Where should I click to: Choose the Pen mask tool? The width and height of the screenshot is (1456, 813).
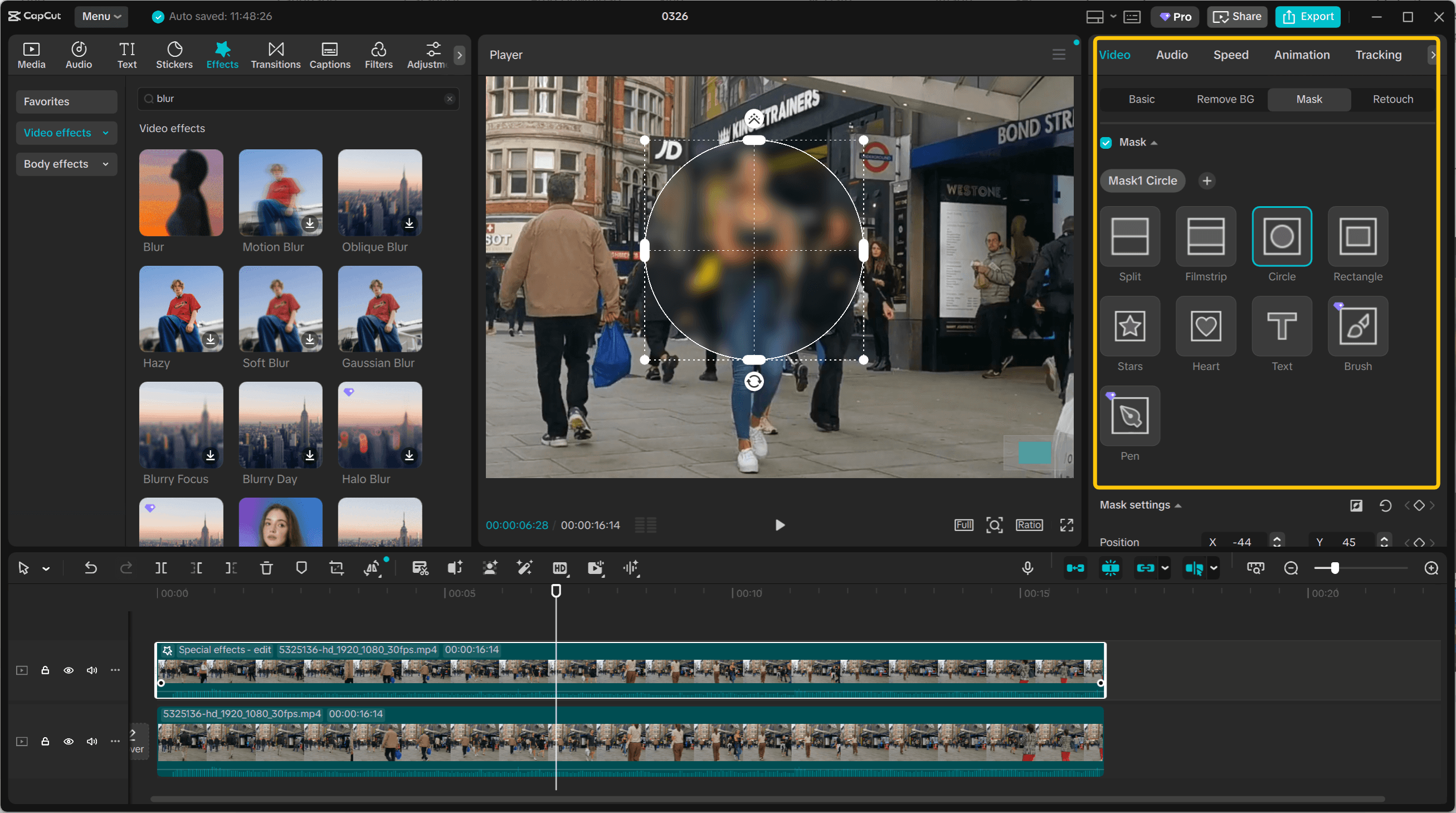(1129, 416)
